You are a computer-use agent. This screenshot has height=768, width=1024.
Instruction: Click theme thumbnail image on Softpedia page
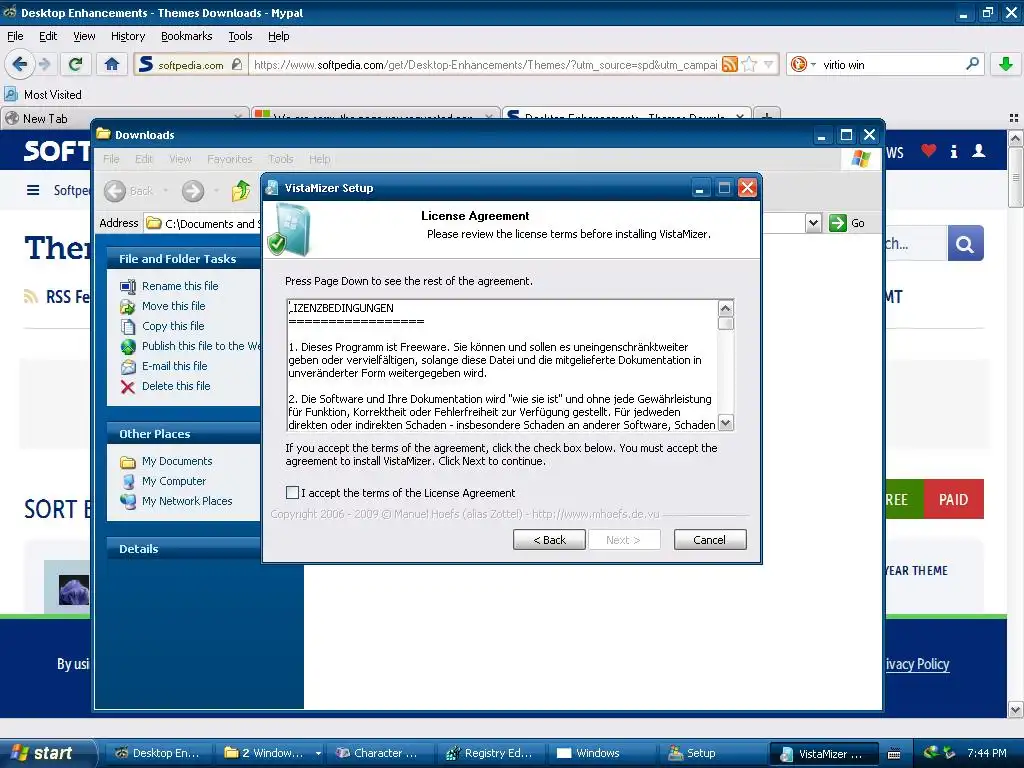click(x=73, y=590)
